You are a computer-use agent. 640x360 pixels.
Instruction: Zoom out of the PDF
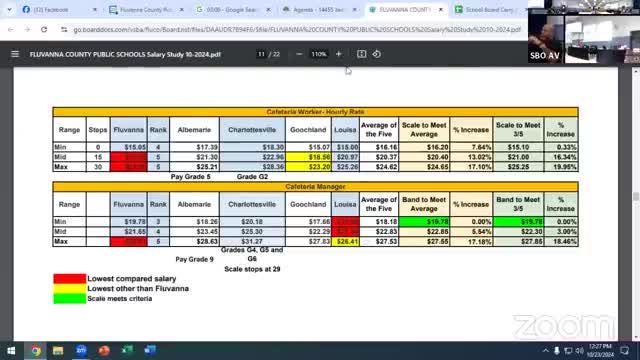click(x=299, y=54)
